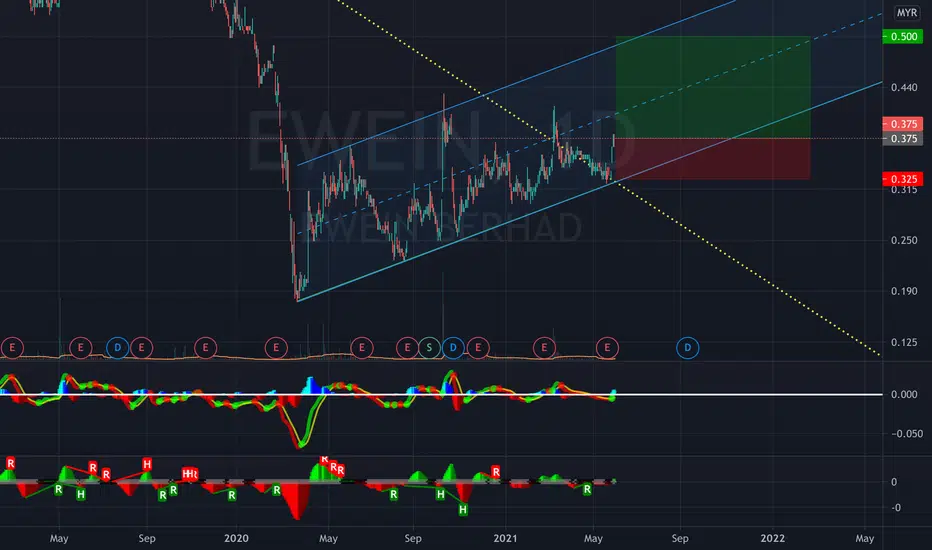Image resolution: width=932 pixels, height=550 pixels.
Task: Click the 0.315 price scale value
Action: tap(904, 190)
